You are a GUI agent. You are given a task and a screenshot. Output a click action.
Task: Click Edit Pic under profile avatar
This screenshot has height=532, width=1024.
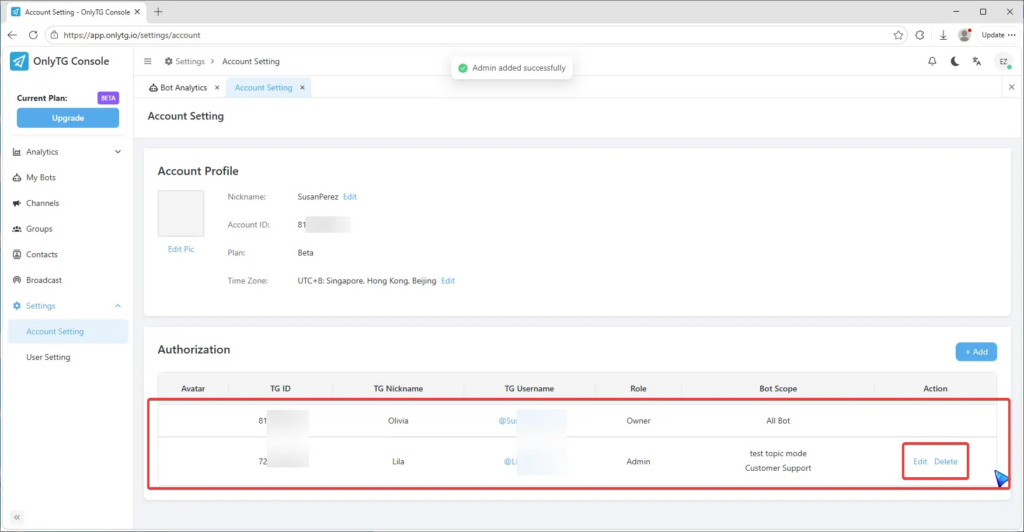[181, 249]
